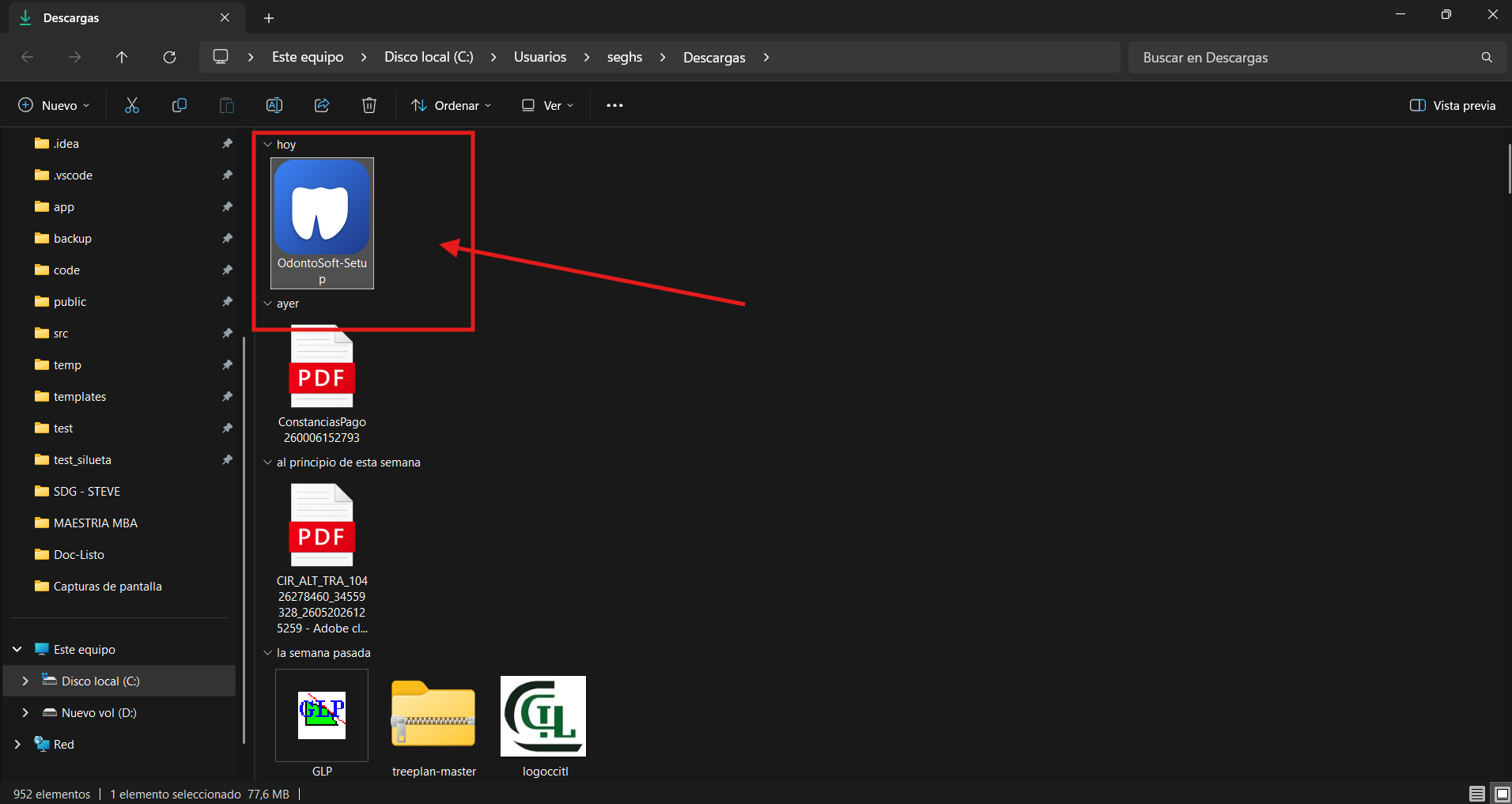Click the search magnifier icon
Viewport: 1512px width, 804px height.
click(1487, 57)
